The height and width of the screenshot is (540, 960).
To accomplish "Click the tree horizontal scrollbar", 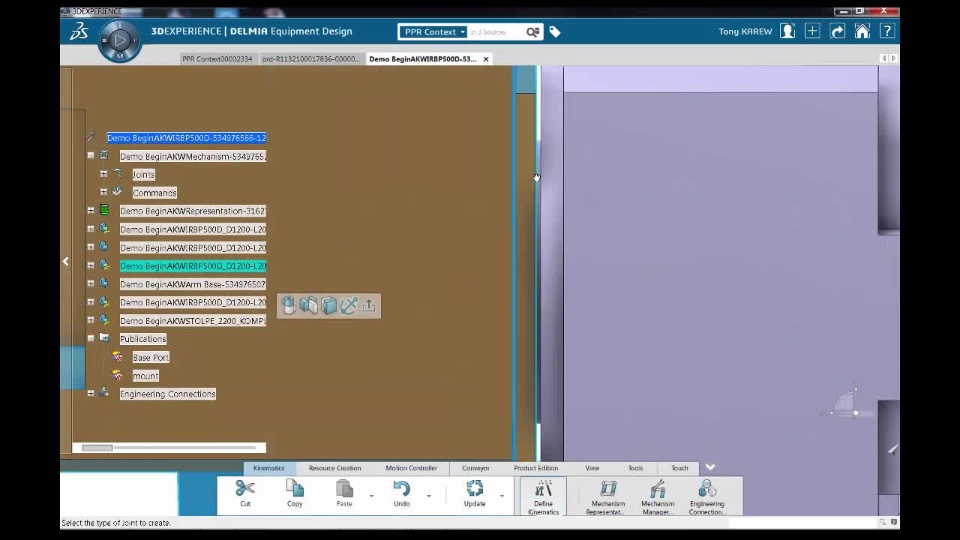I will click(x=169, y=448).
